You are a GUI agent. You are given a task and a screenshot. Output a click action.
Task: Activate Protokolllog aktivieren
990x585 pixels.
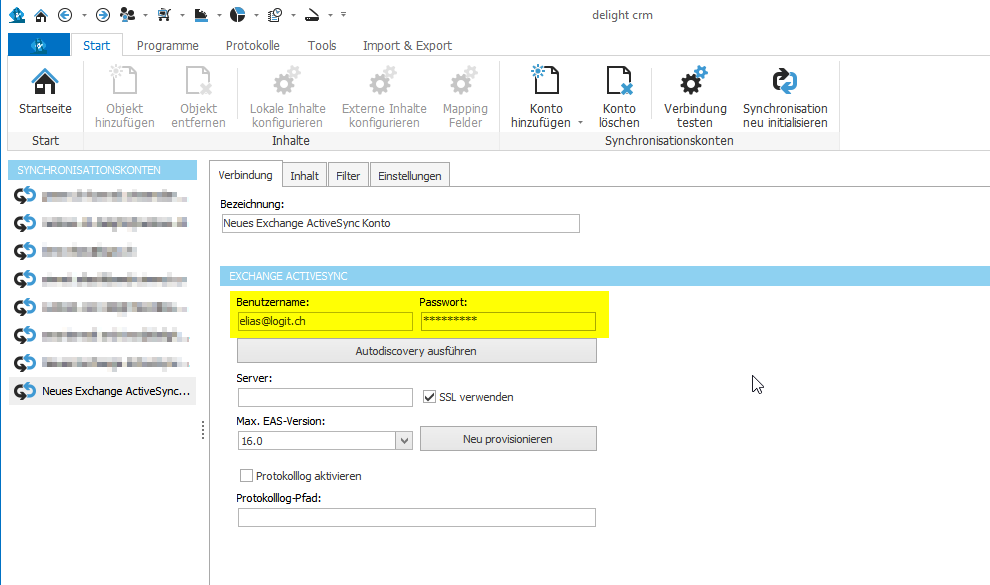click(x=246, y=475)
